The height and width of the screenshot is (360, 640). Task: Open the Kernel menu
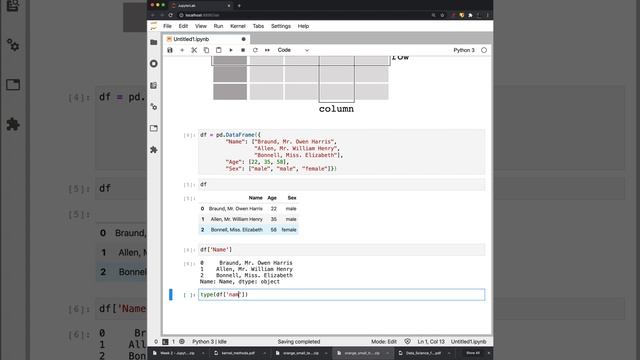238,26
